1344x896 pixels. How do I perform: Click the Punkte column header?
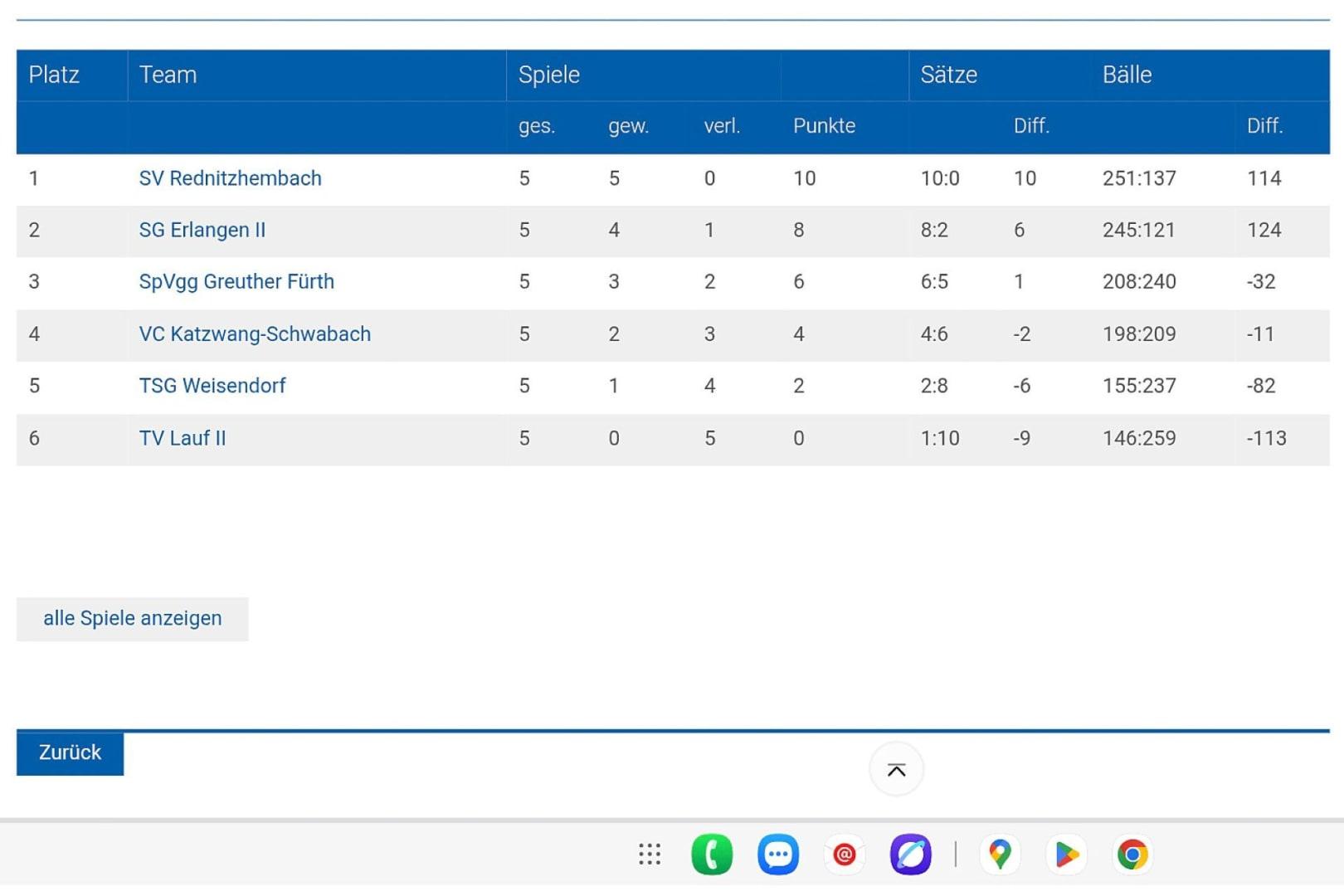pyautogui.click(x=824, y=126)
